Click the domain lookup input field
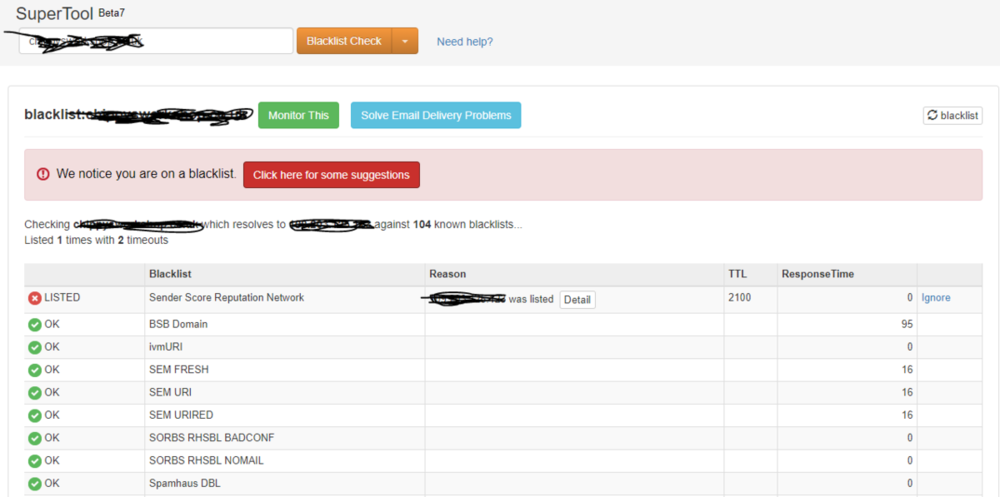The height and width of the screenshot is (497, 1000). coord(155,41)
